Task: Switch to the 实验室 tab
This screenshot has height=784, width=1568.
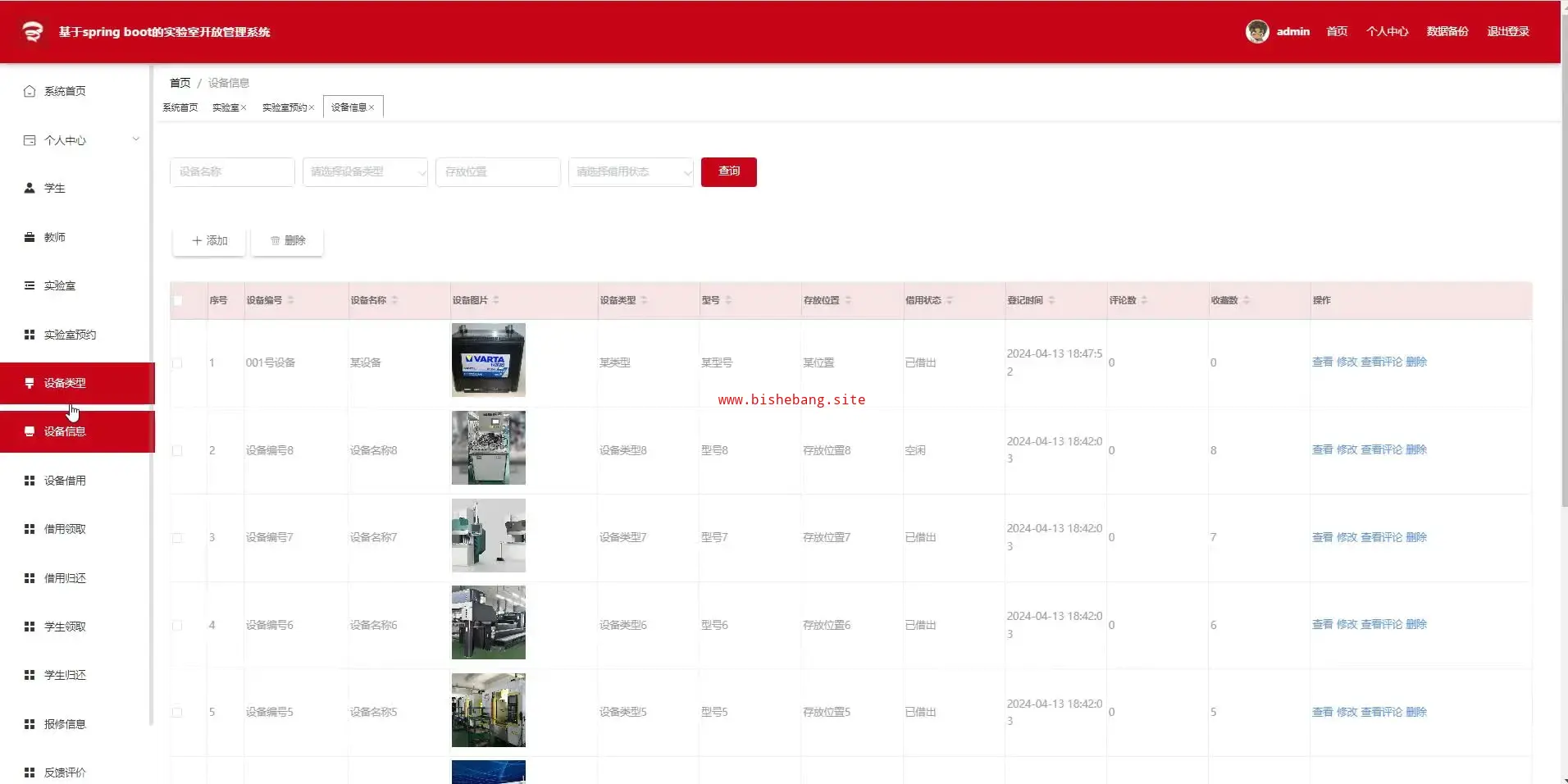Action: coord(226,107)
